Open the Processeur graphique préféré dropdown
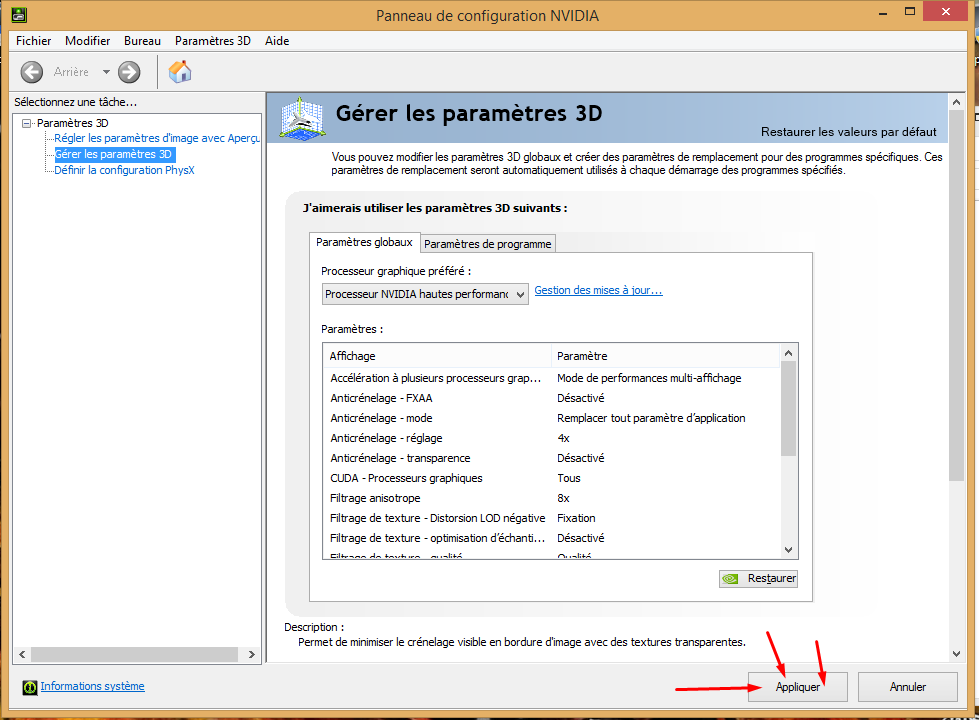The height and width of the screenshot is (720, 979). [x=425, y=294]
